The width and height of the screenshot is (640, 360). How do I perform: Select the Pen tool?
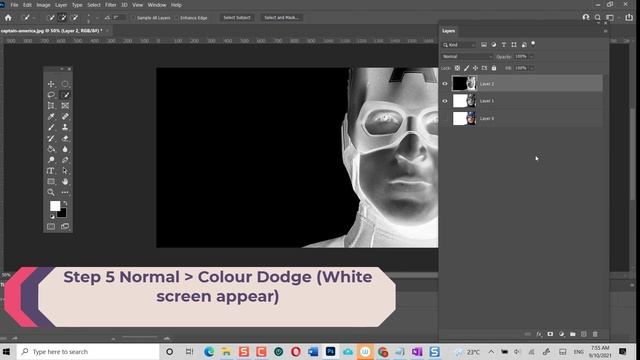point(65,160)
